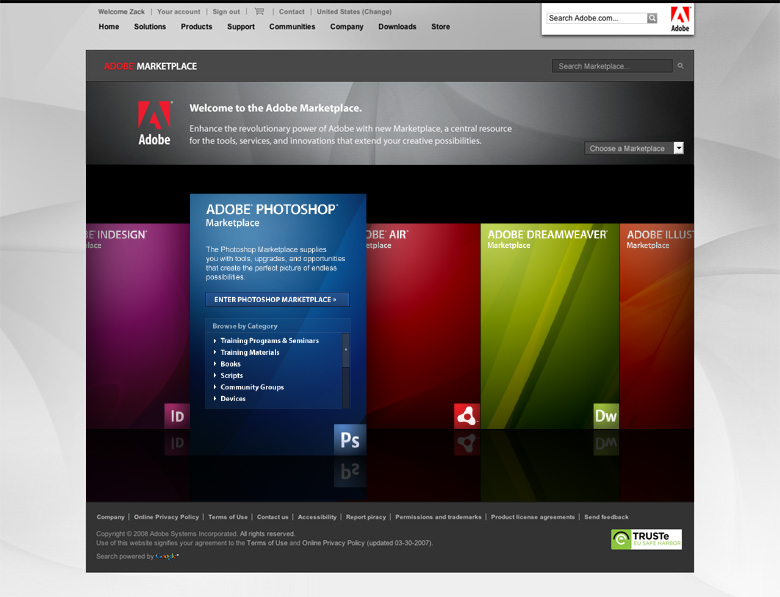This screenshot has height=597, width=780.
Task: Click the Sign out link
Action: [x=226, y=11]
